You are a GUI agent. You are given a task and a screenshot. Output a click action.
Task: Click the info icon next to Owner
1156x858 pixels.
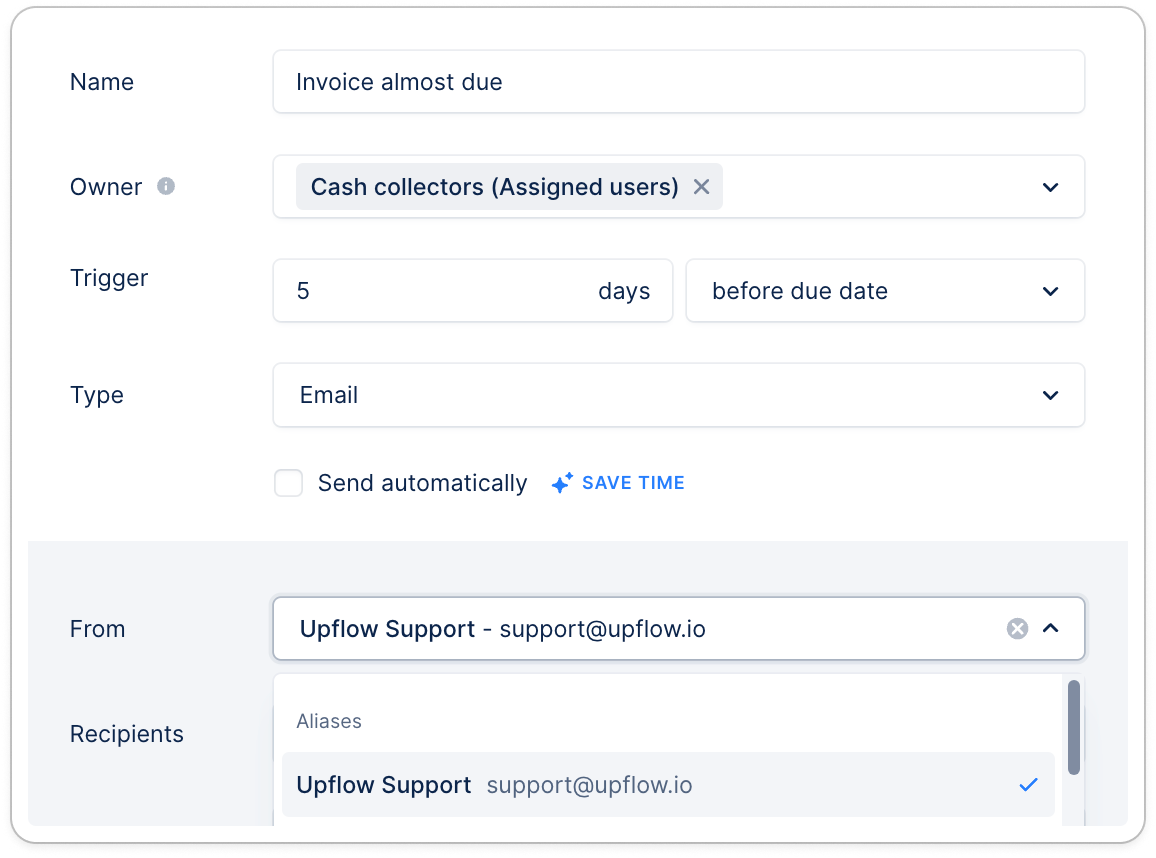[x=166, y=186]
